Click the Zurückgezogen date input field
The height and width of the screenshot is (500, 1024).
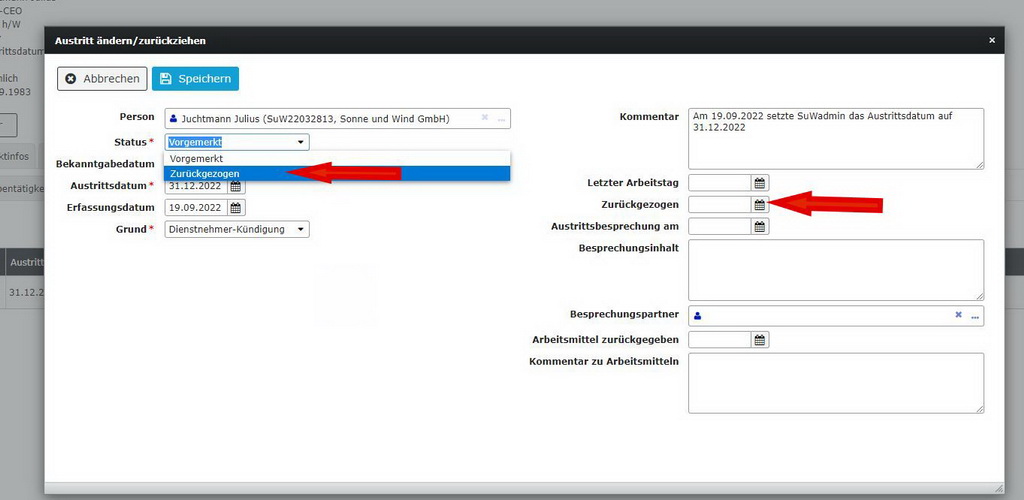(720, 204)
